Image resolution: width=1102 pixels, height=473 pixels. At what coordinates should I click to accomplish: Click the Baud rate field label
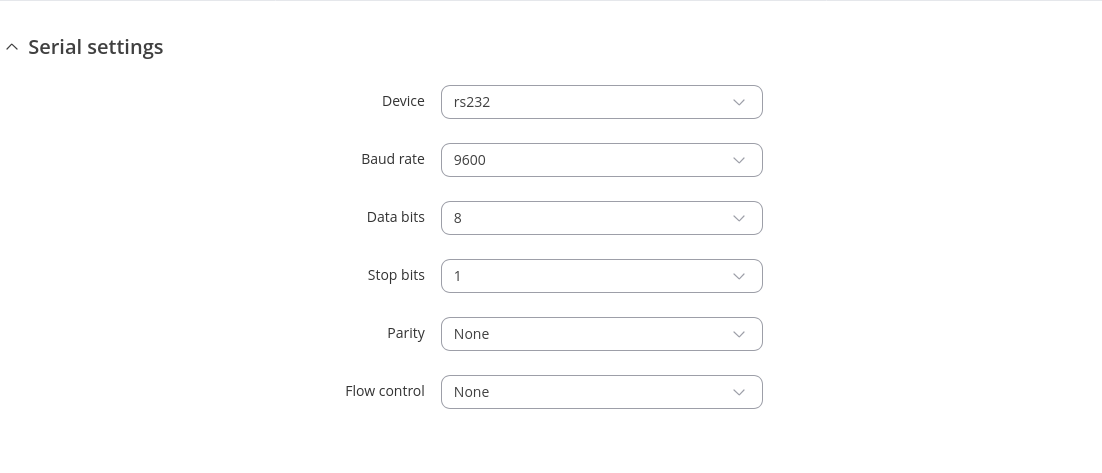(x=393, y=159)
